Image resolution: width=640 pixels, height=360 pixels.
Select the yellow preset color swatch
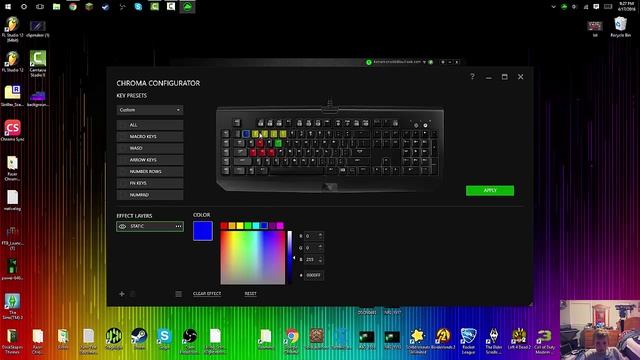tap(240, 226)
